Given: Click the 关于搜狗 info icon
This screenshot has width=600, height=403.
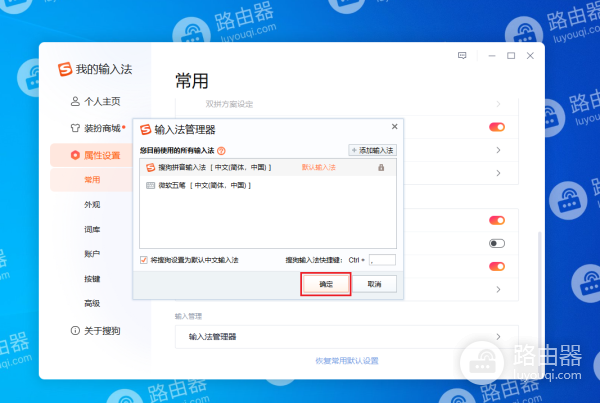Looking at the screenshot, I should [x=75, y=330].
